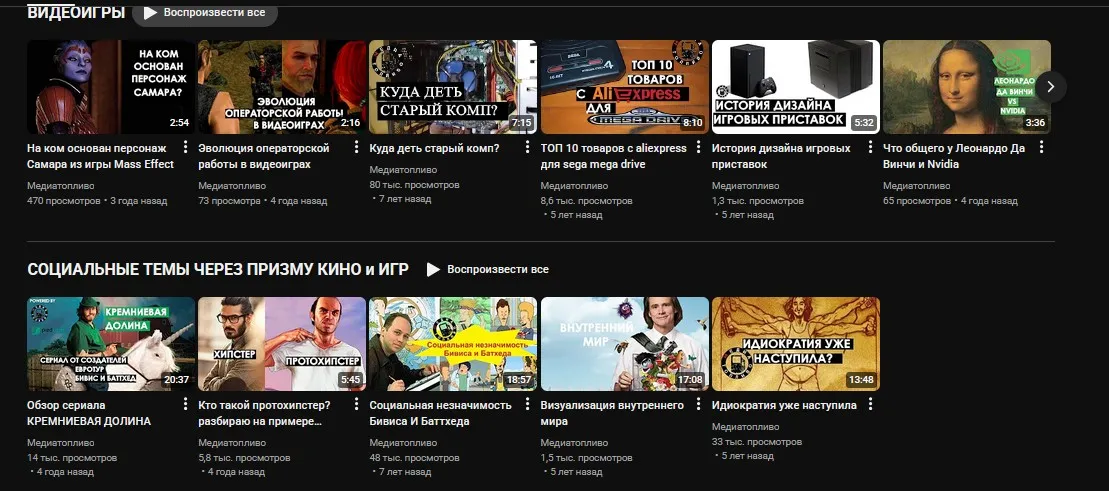1109x491 pixels.
Task: Open three-dot menu for КРЕМНИЕВАЯ ДОЛИНА video
Action: point(185,405)
